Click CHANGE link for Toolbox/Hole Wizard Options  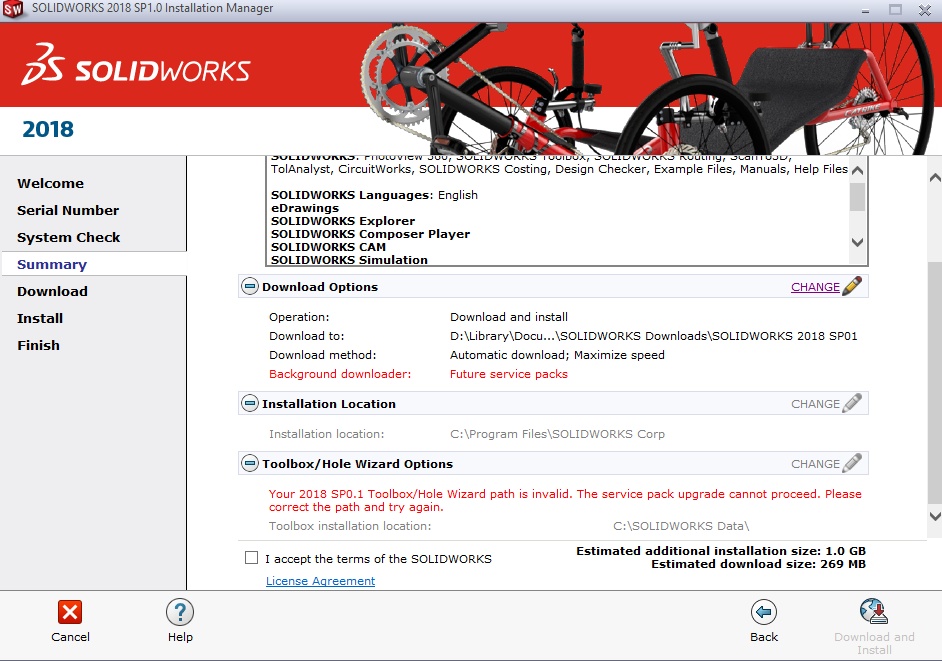pyautogui.click(x=815, y=464)
